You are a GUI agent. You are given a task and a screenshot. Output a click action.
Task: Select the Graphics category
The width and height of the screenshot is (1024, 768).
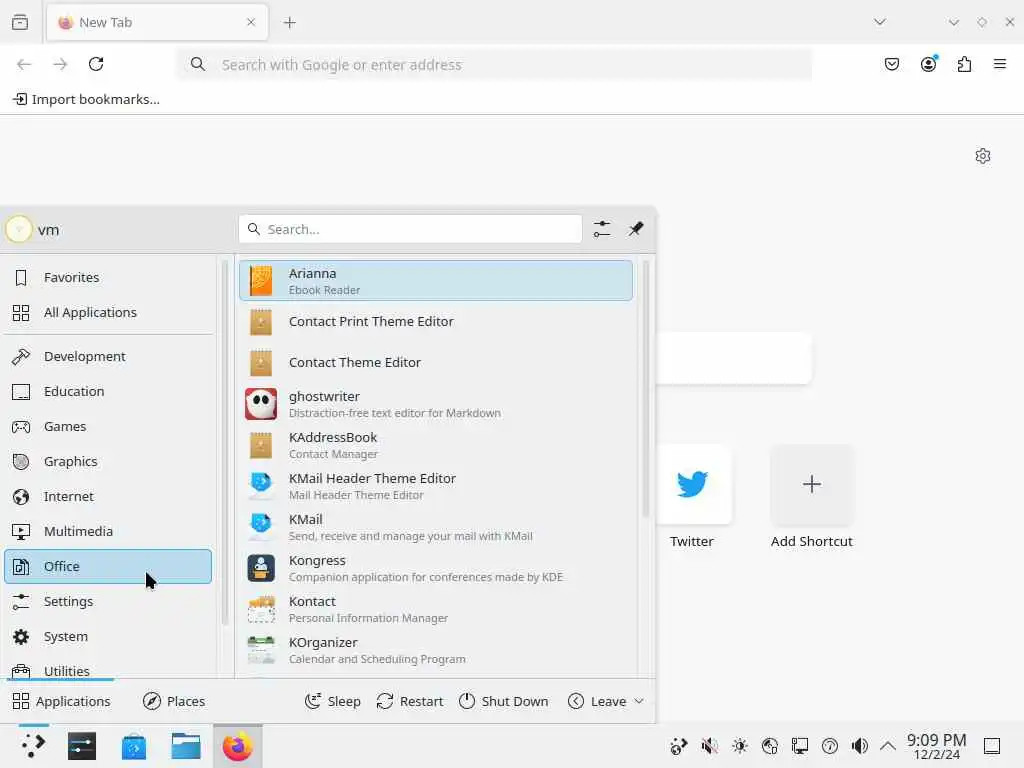[108, 462]
